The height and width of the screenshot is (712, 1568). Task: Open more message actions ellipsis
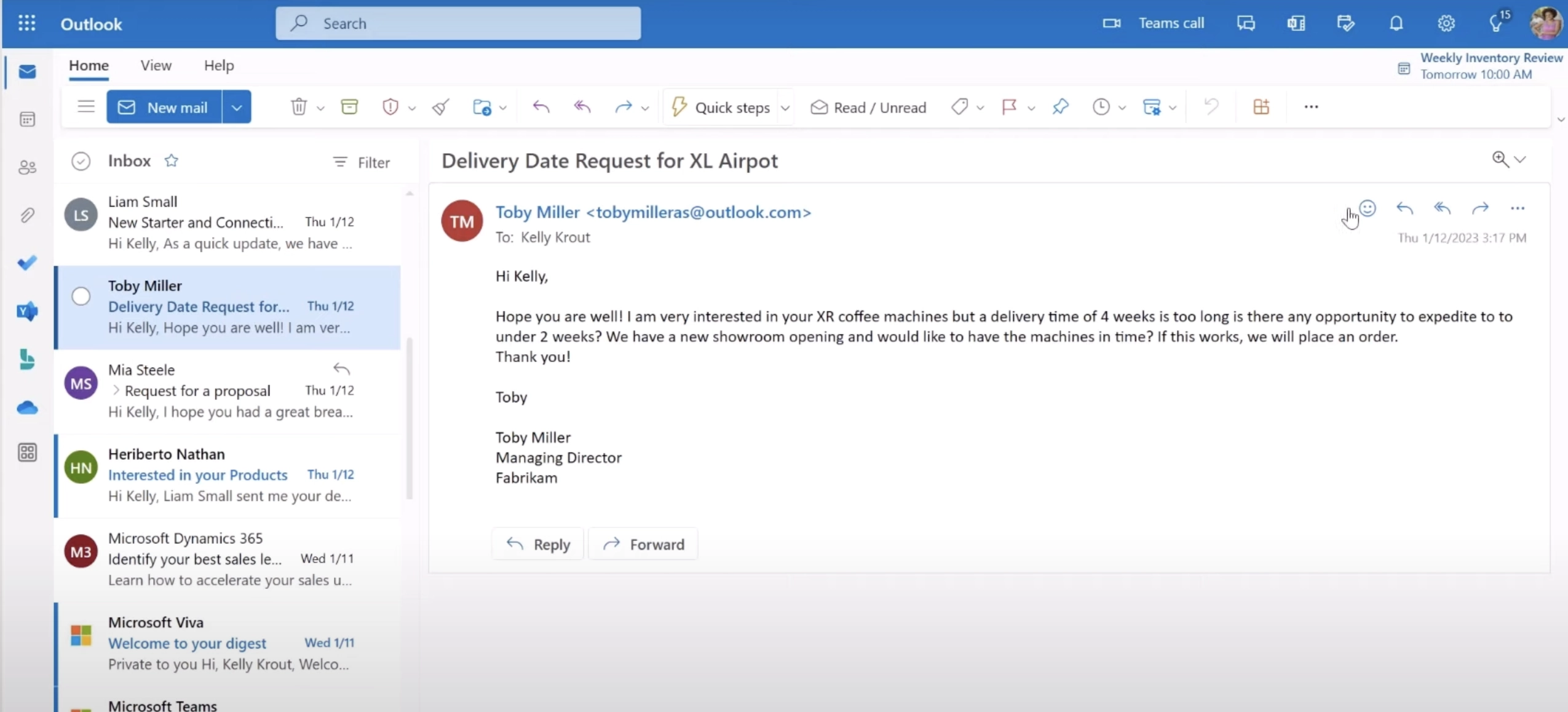[1517, 208]
